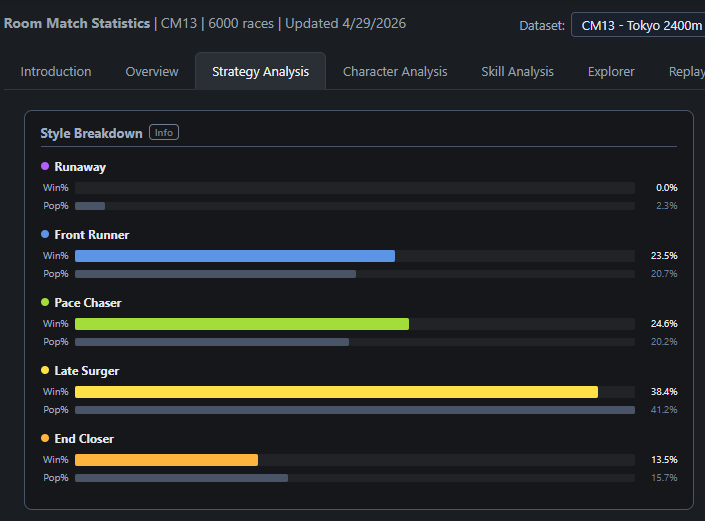
Task: Click the Late Surger style heading
Action: [x=87, y=371]
